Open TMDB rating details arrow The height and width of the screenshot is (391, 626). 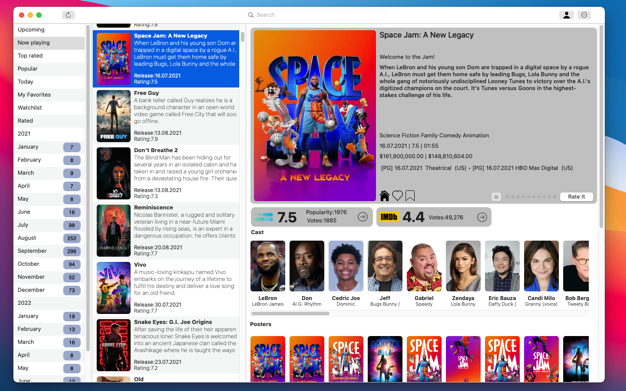[363, 217]
